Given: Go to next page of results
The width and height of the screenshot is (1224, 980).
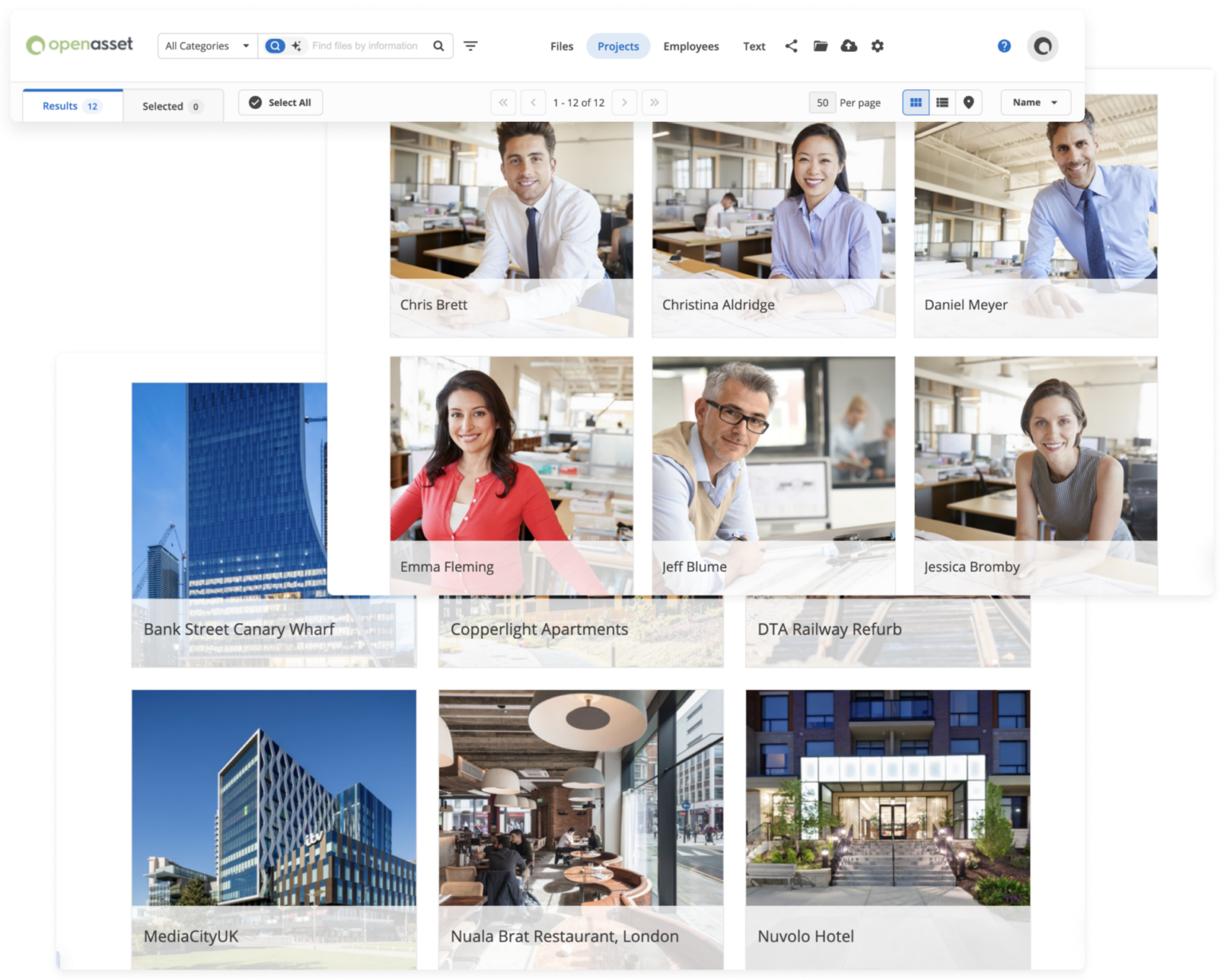Looking at the screenshot, I should click(625, 102).
